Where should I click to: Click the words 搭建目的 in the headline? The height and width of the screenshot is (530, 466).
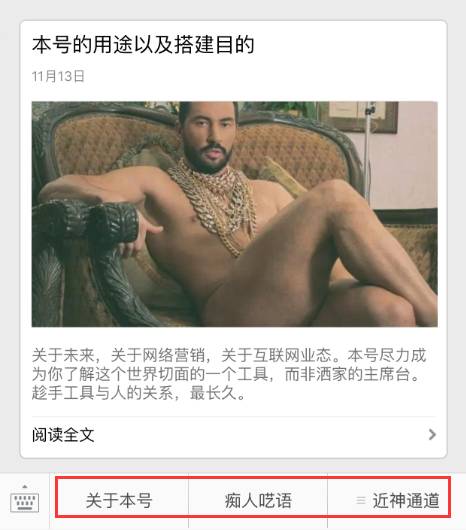(x=214, y=45)
